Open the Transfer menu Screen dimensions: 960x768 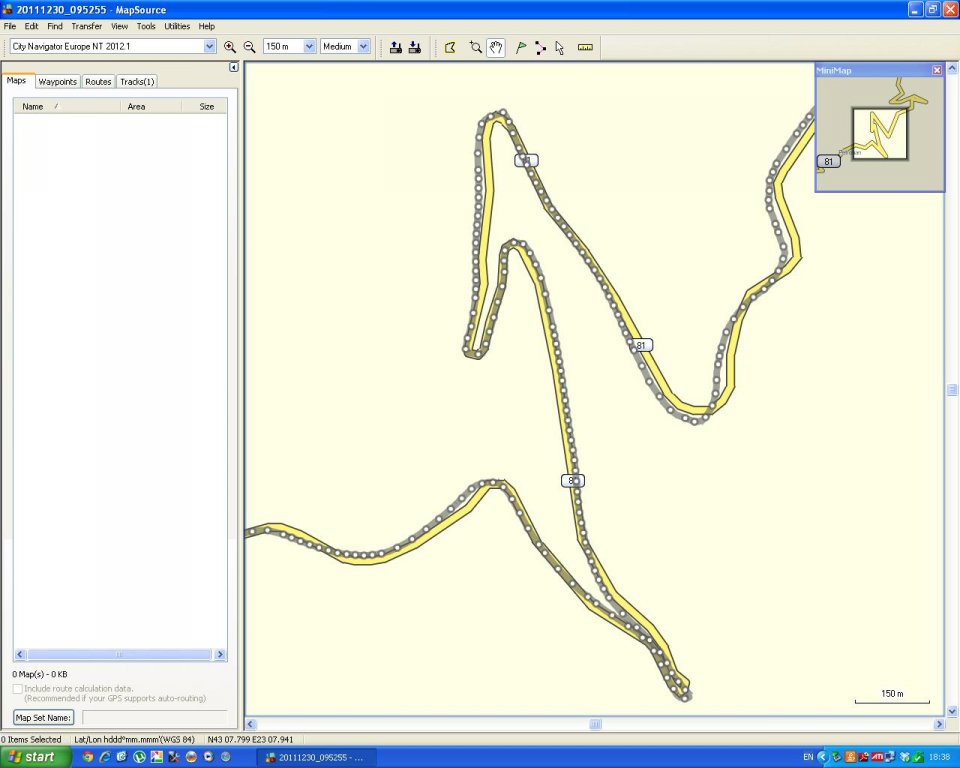pyautogui.click(x=86, y=26)
